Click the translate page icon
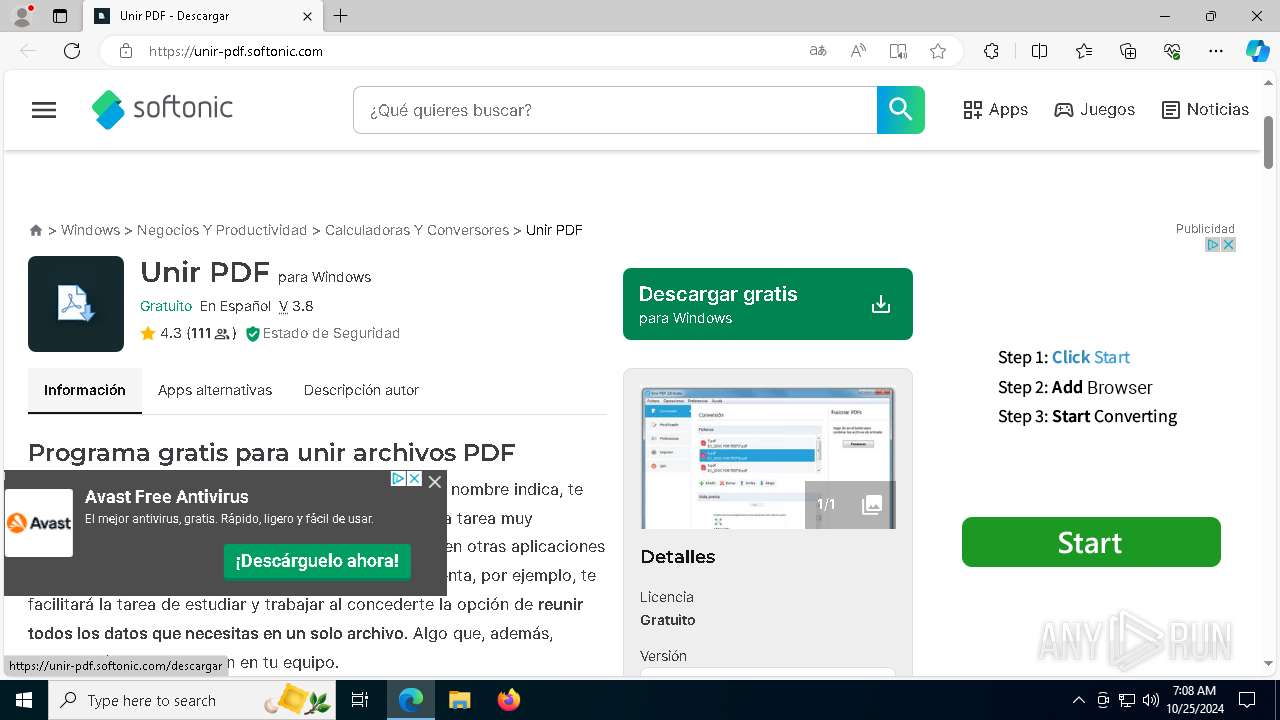This screenshot has height=720, width=1280. pyautogui.click(x=818, y=51)
